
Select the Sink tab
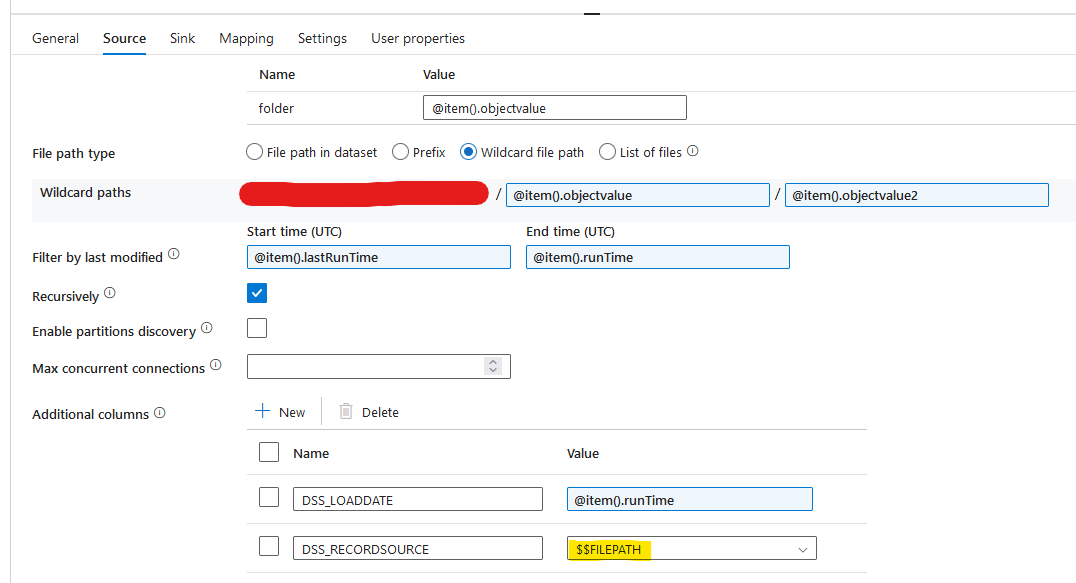pos(182,38)
